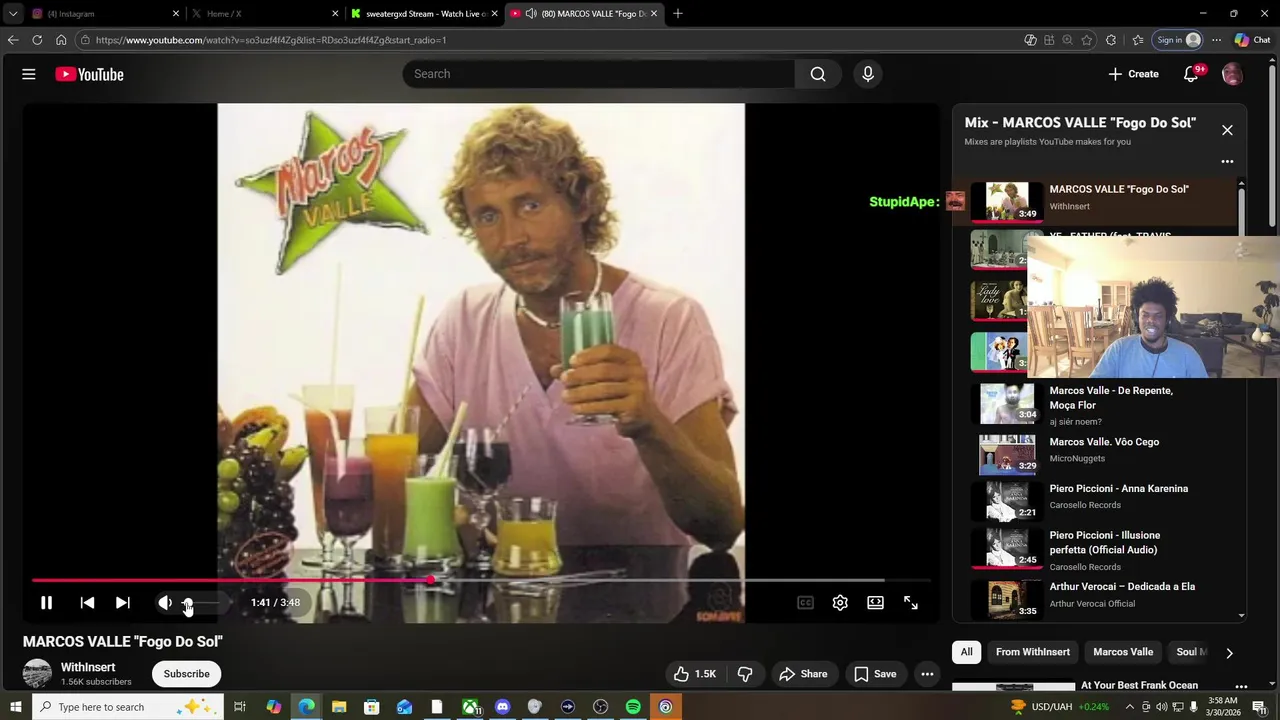Open YouTube notifications bell

click(1191, 74)
